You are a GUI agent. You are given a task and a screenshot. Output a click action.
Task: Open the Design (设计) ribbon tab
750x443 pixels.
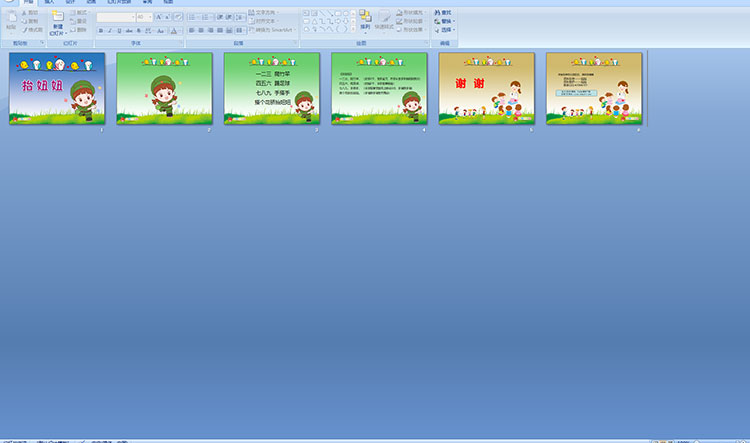pyautogui.click(x=70, y=3)
